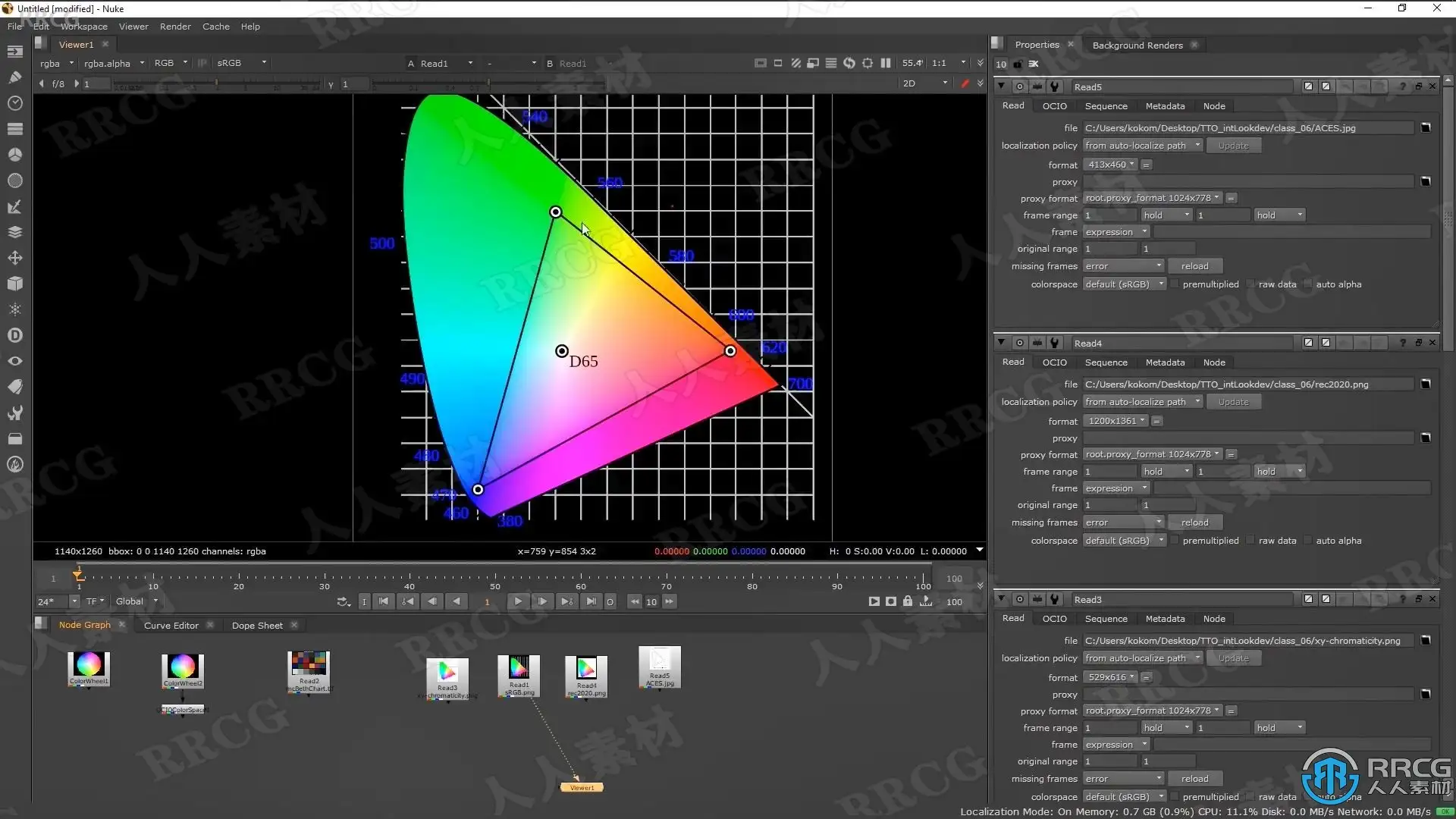Open the Draw tools in left toolbar

tap(14, 77)
